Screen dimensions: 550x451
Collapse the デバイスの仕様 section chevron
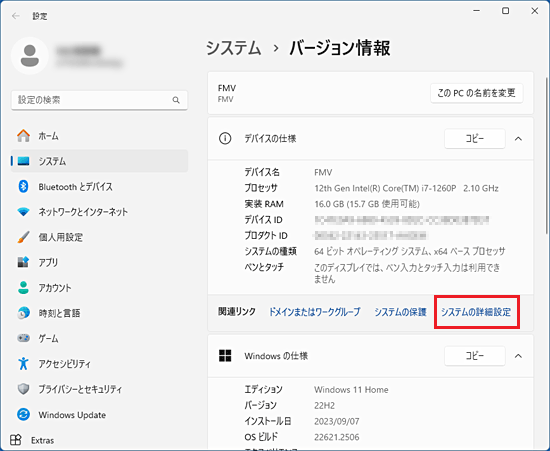coord(518,139)
